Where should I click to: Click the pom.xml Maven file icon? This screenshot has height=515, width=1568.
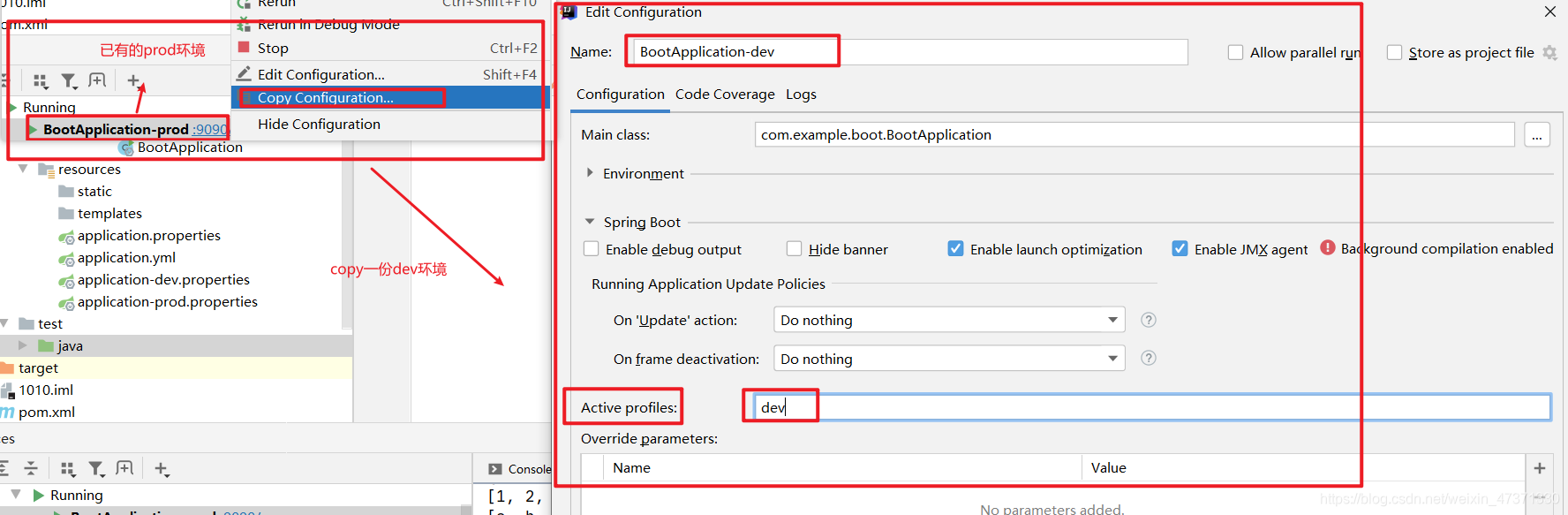pyautogui.click(x=8, y=413)
